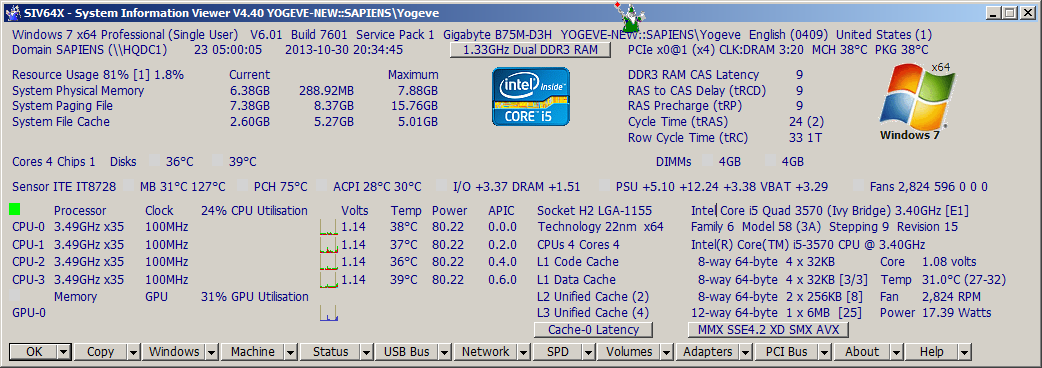The width and height of the screenshot is (1042, 368).
Task: Open the Network button
Action: (x=485, y=352)
